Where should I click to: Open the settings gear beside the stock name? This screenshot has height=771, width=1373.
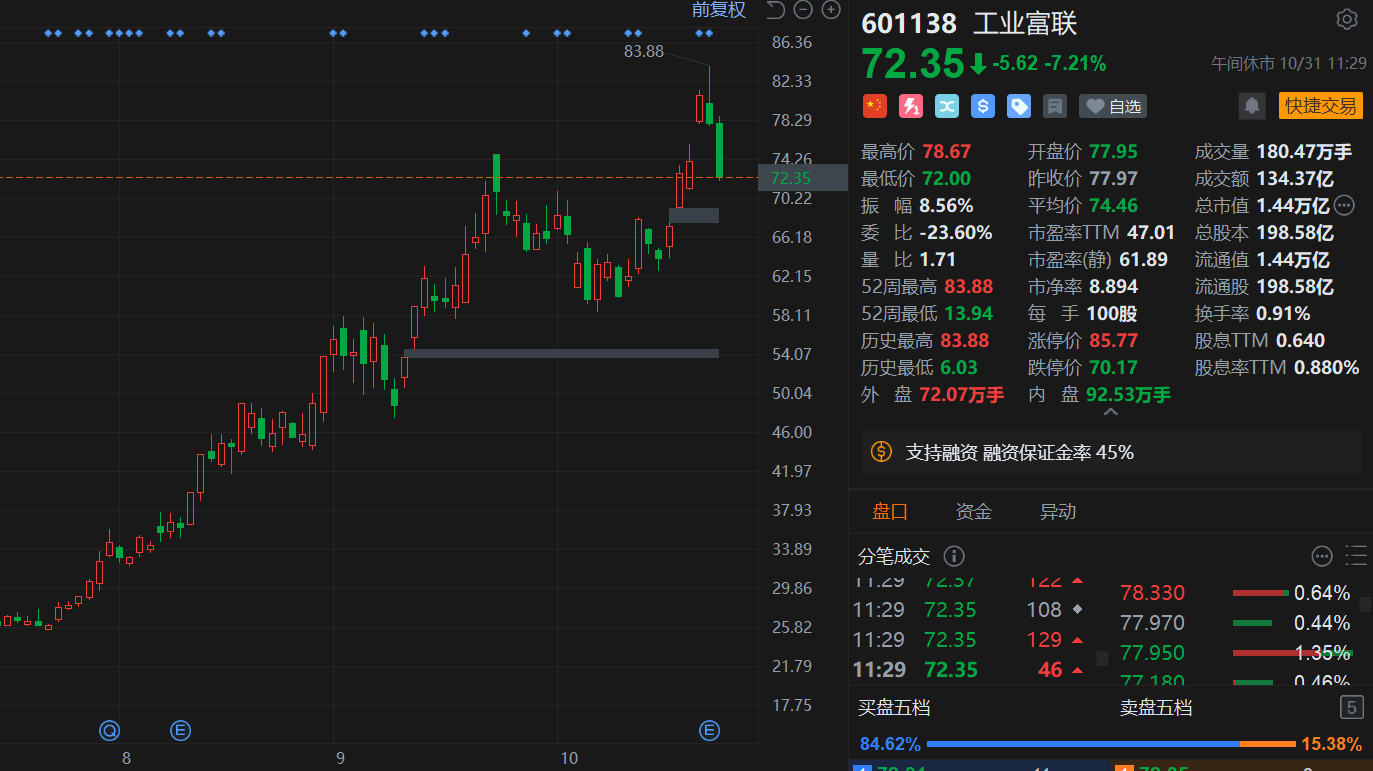click(x=1346, y=19)
